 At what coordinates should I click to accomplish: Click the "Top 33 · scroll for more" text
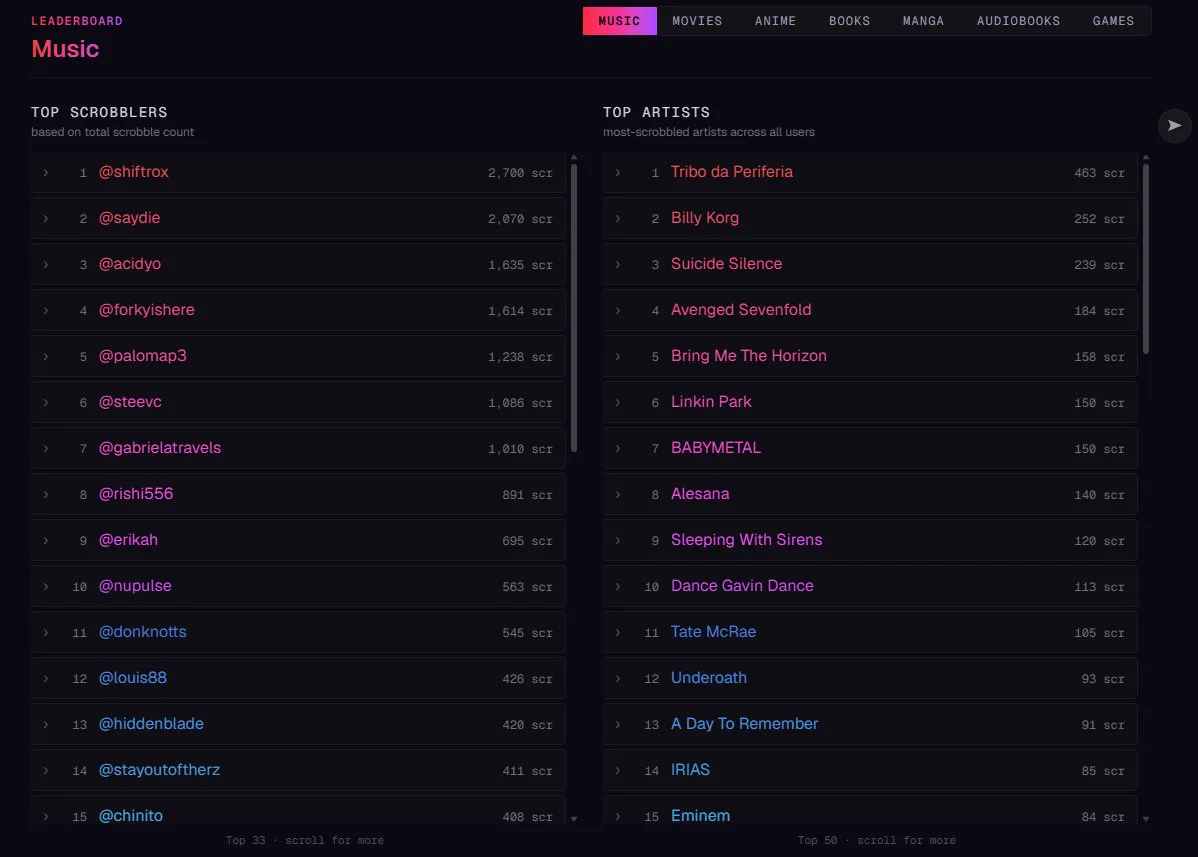coord(305,840)
